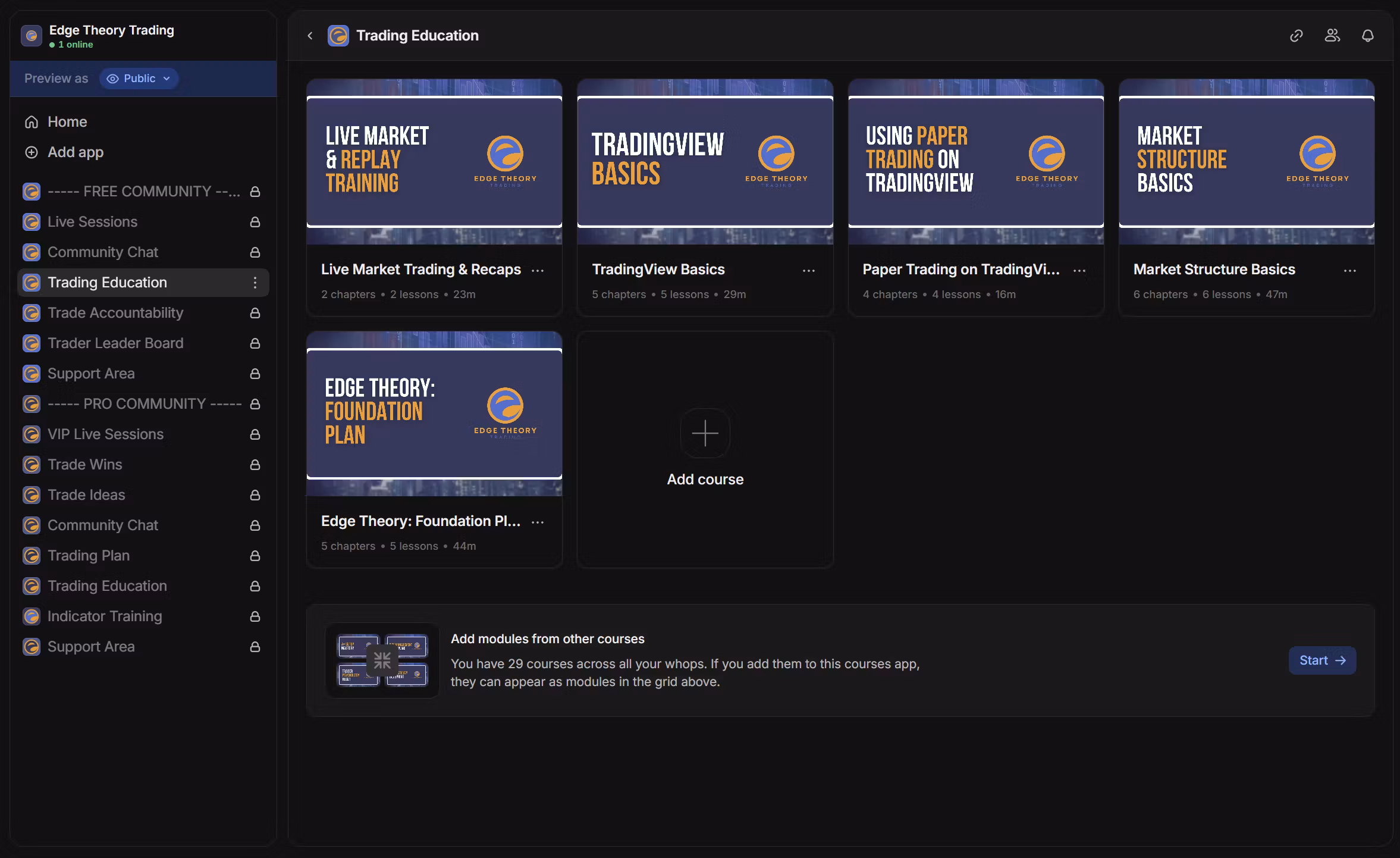This screenshot has height=858, width=1400.
Task: Click the '4 chapters • 4 lessons • 16m' text
Action: (939, 295)
